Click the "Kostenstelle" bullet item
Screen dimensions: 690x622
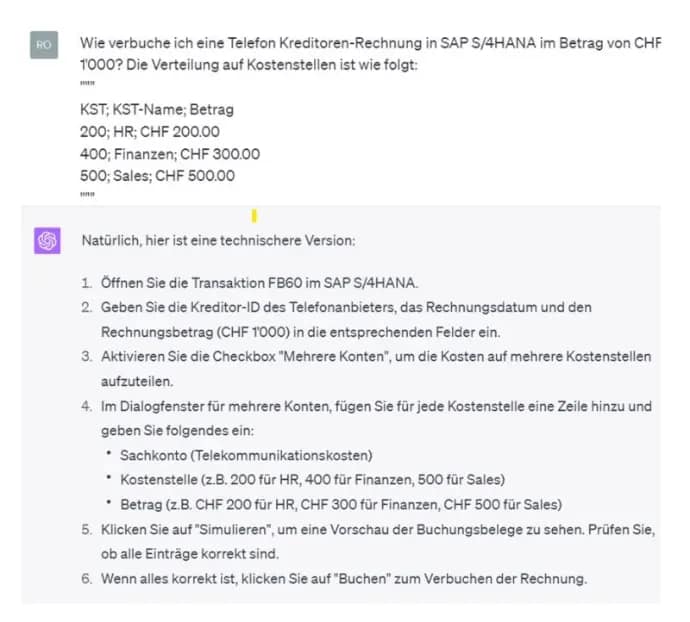tap(312, 479)
